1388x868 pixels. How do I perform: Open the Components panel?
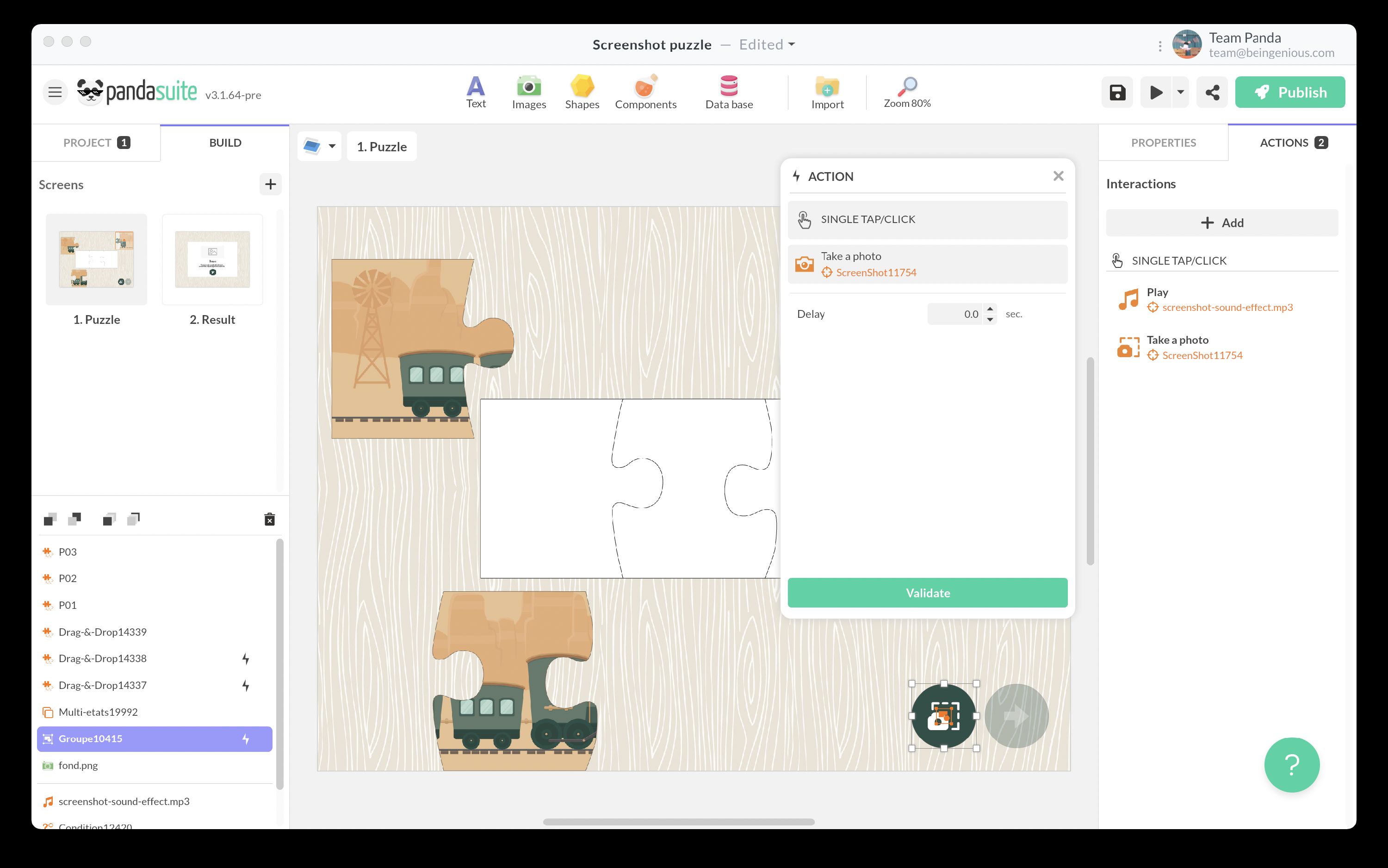(x=645, y=92)
